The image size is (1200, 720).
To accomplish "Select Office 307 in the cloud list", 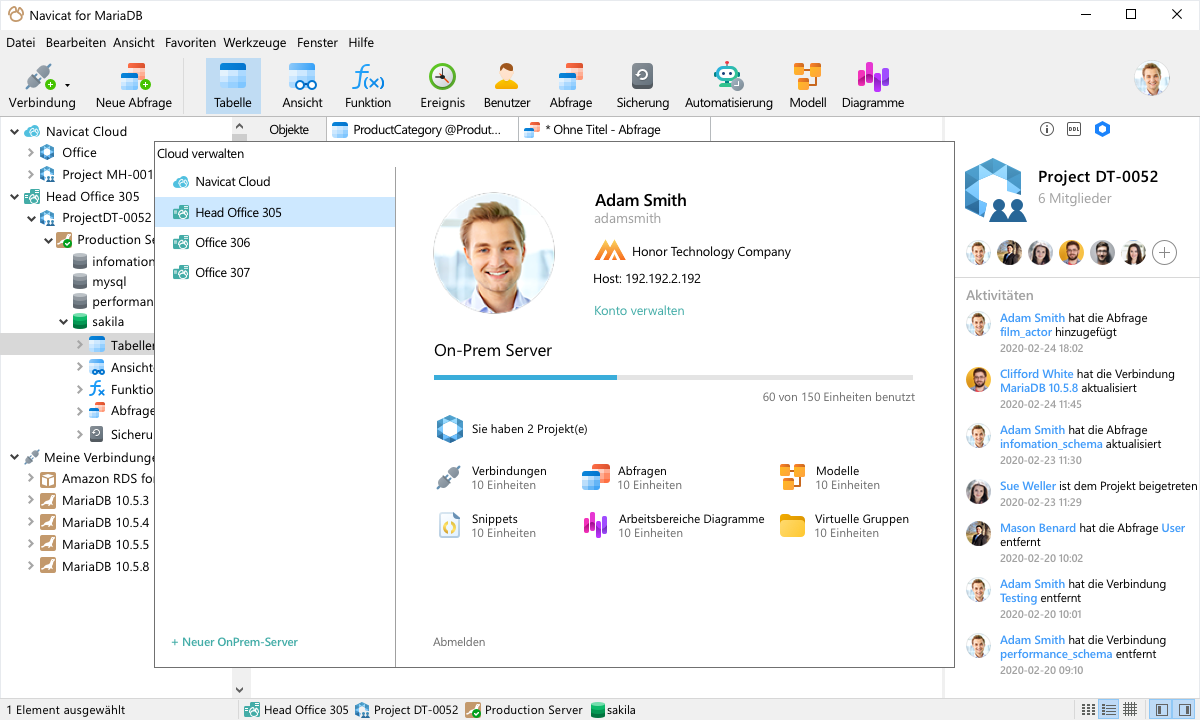I will (x=275, y=272).
